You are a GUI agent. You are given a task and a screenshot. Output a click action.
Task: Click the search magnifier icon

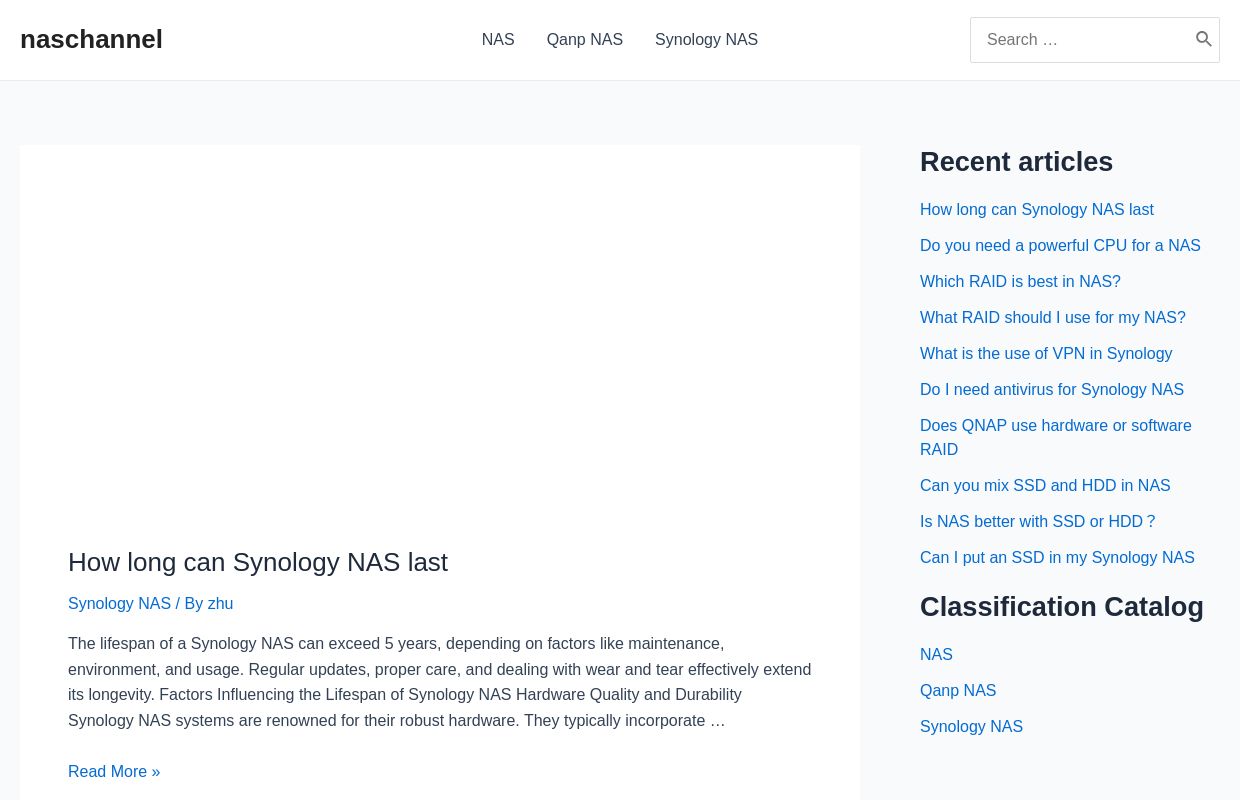[x=1203, y=40]
